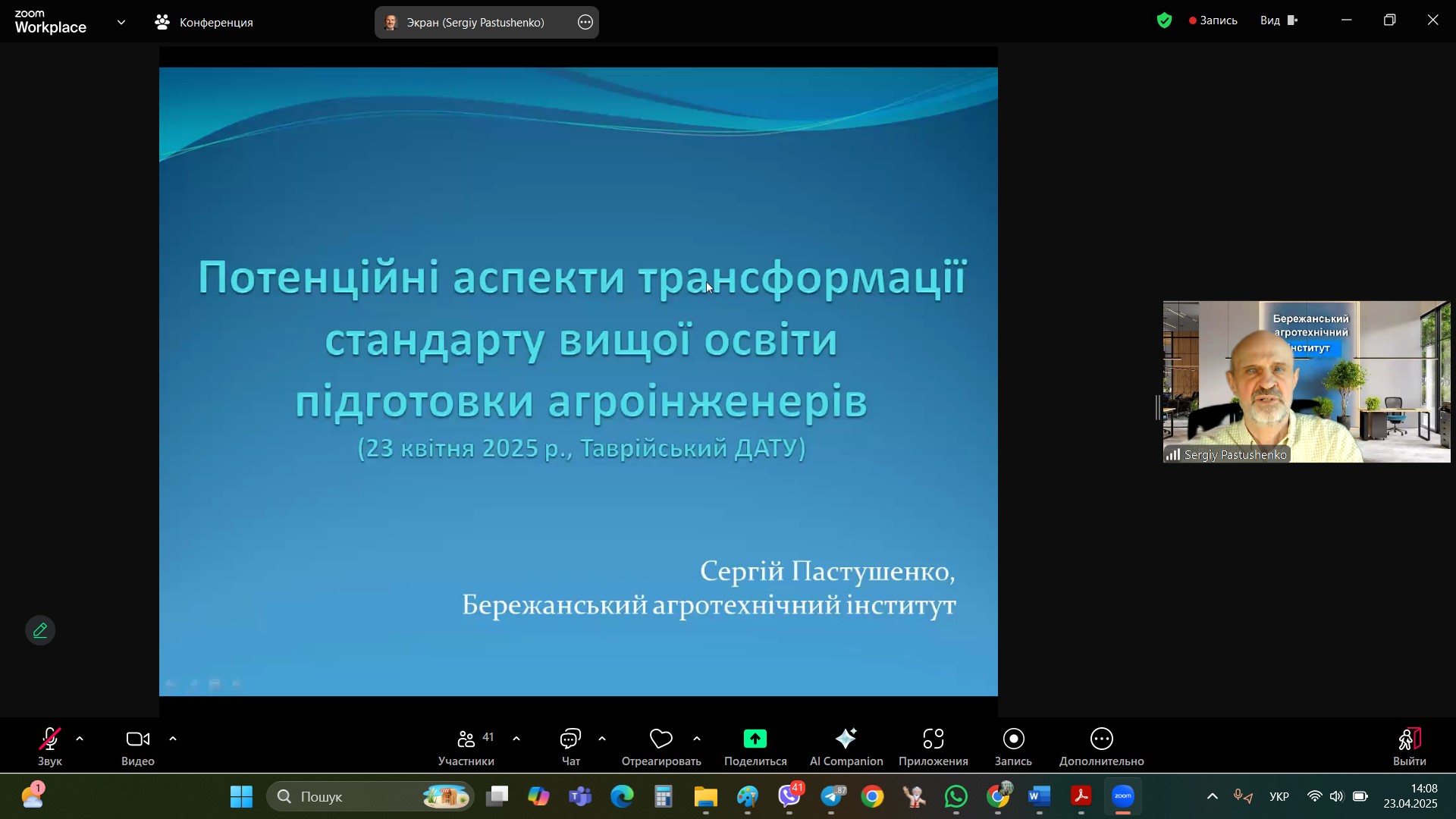Expand video options arrow next to Видео
Viewport: 1456px width, 819px height.
click(173, 739)
